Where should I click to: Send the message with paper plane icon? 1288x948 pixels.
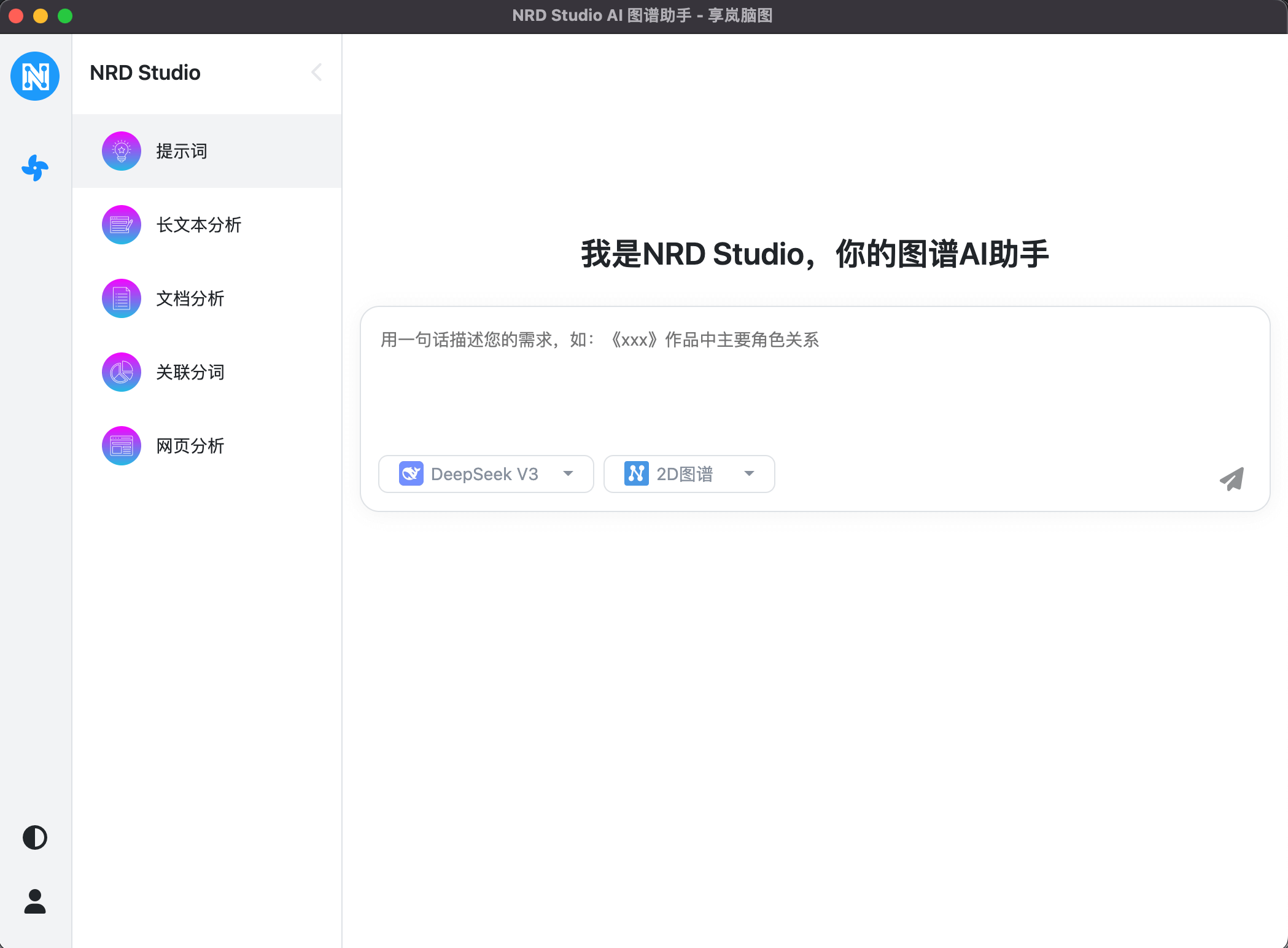(1232, 479)
